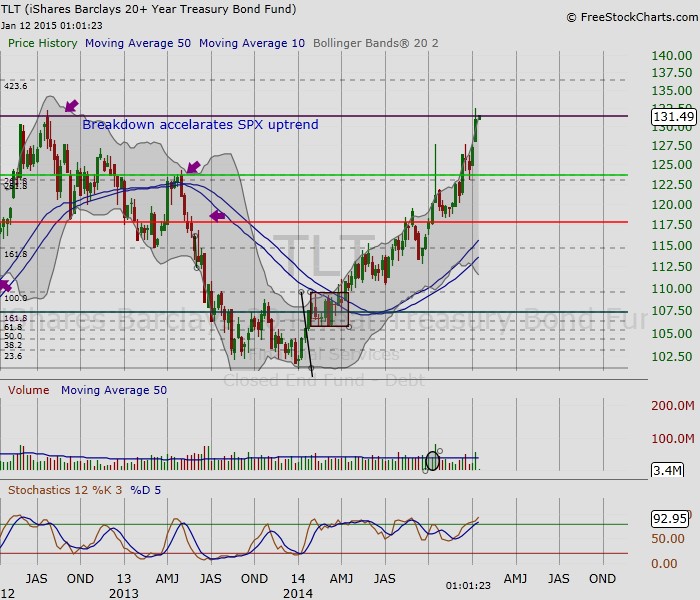This screenshot has height=600, width=700.
Task: Select the Moving Average 10 legend label
Action: pyautogui.click(x=252, y=43)
